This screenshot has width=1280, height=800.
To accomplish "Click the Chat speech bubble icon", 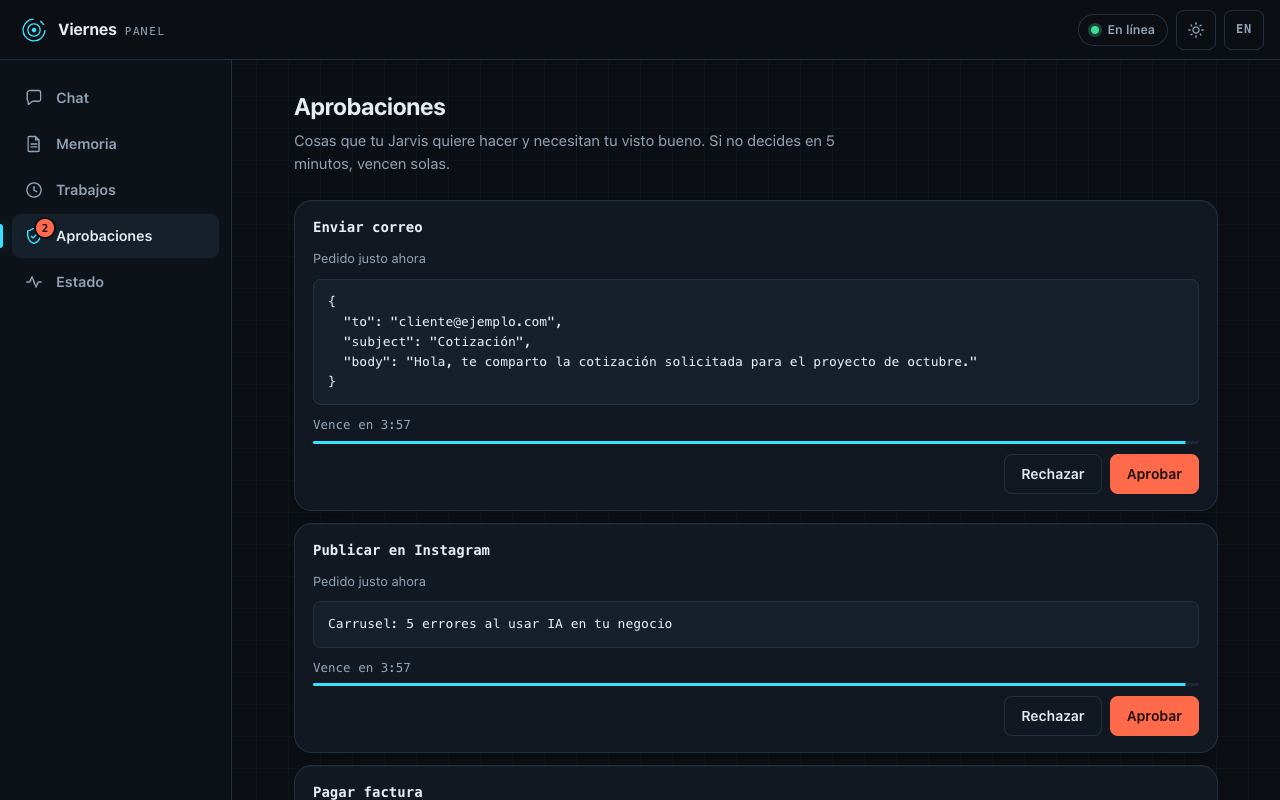I will click(34, 98).
